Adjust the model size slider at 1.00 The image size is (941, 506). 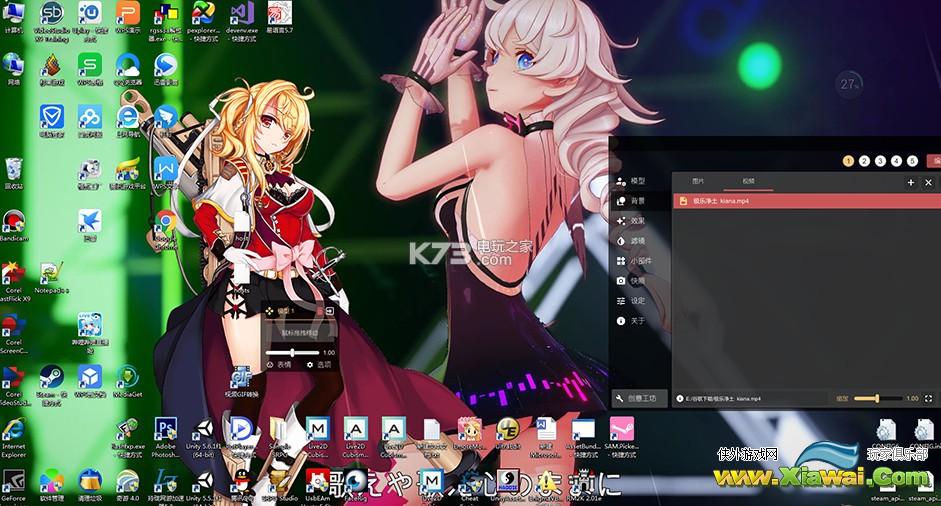(x=292, y=352)
